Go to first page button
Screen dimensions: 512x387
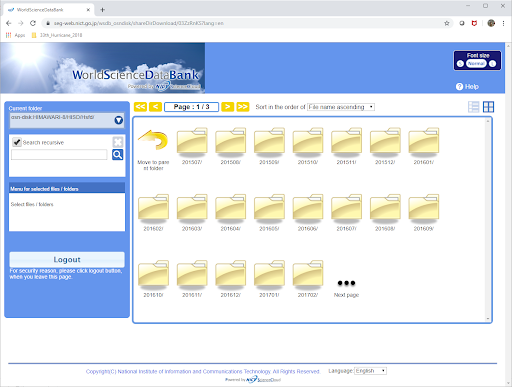(140, 107)
